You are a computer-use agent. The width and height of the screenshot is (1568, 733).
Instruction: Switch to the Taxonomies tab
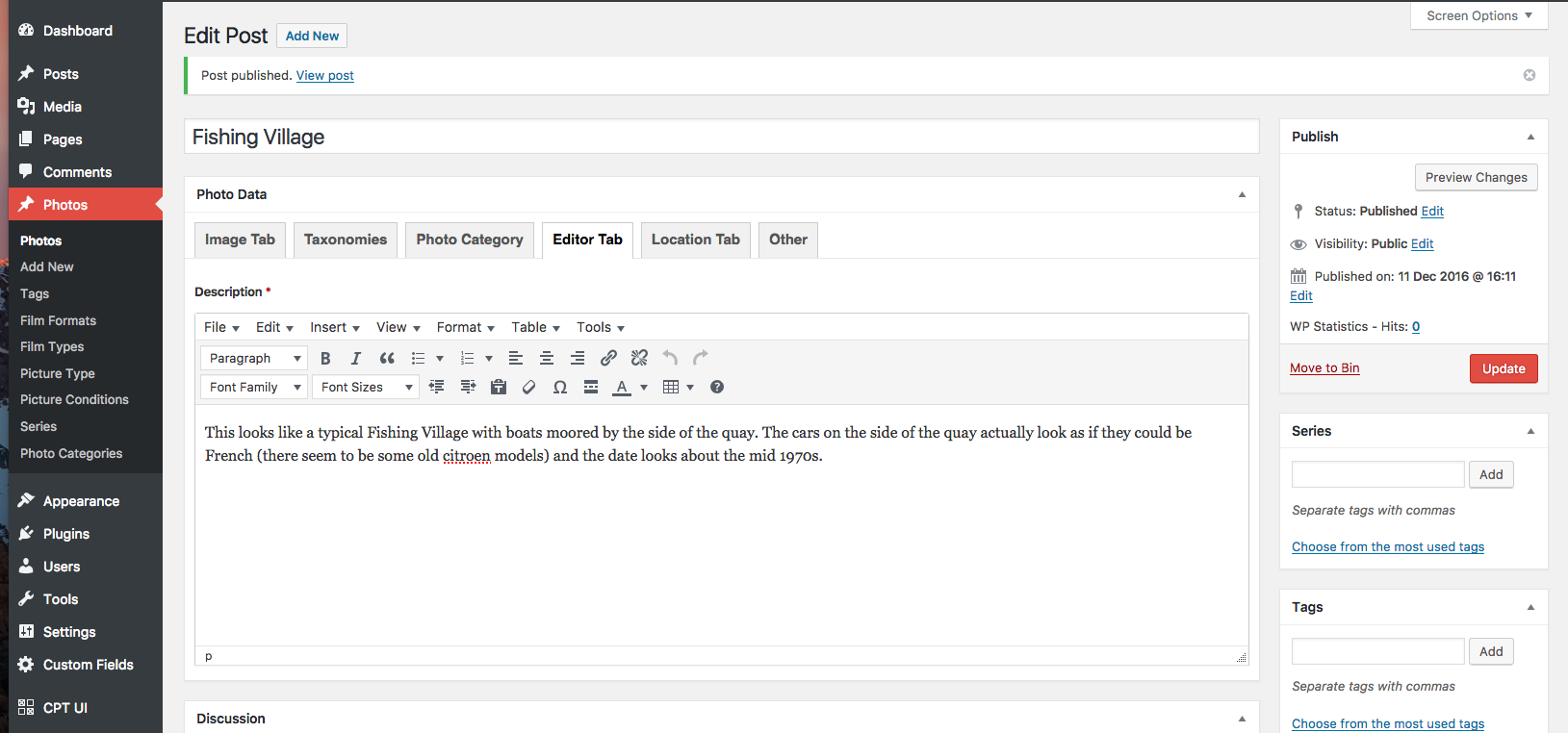click(x=346, y=240)
